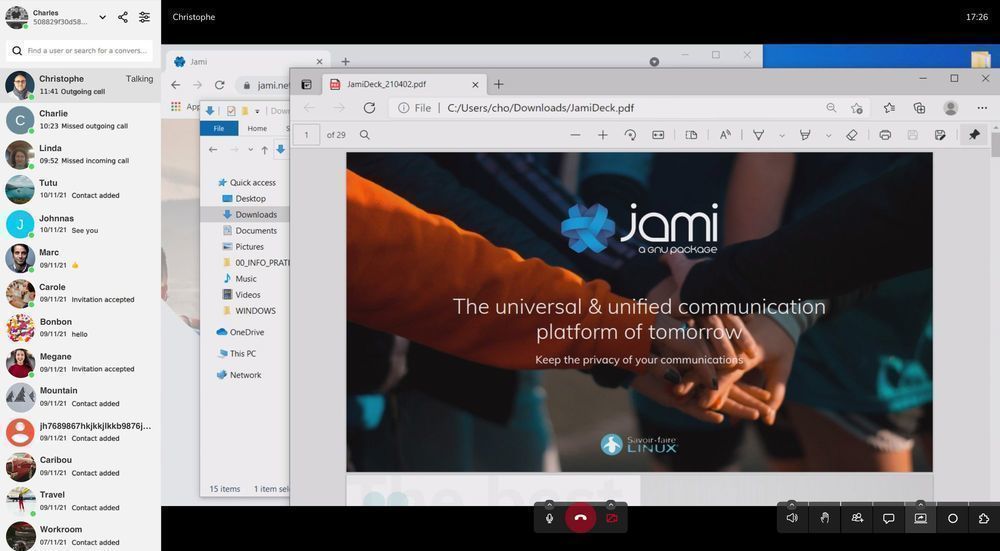Click the PDF page number field
Viewport: 1000px width, 551px height.
307,135
